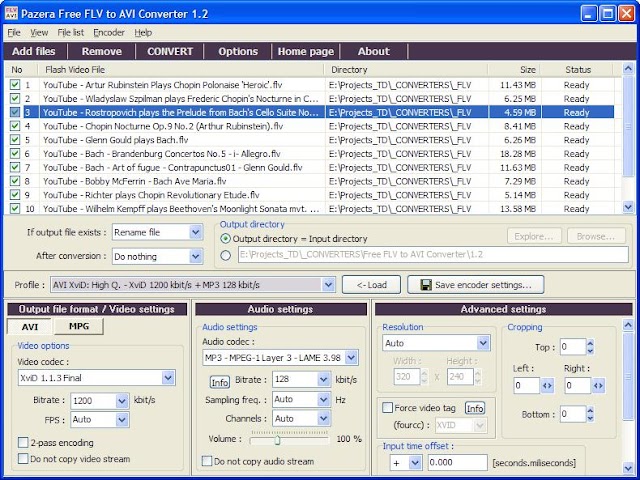Click the Flash Video File column header
Image resolution: width=640 pixels, height=480 pixels.
pyautogui.click(x=182, y=69)
